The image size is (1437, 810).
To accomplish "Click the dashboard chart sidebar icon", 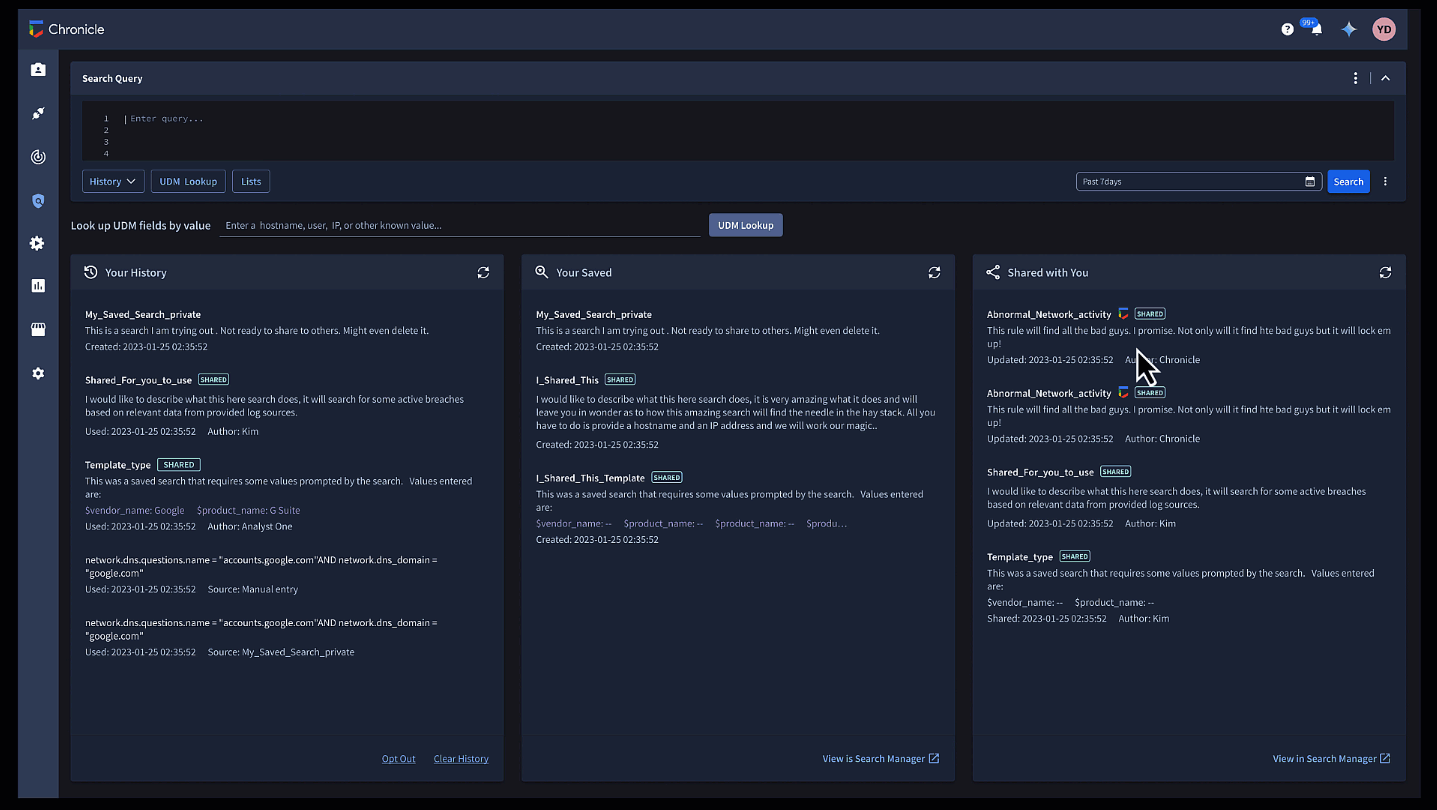I will click(x=38, y=286).
